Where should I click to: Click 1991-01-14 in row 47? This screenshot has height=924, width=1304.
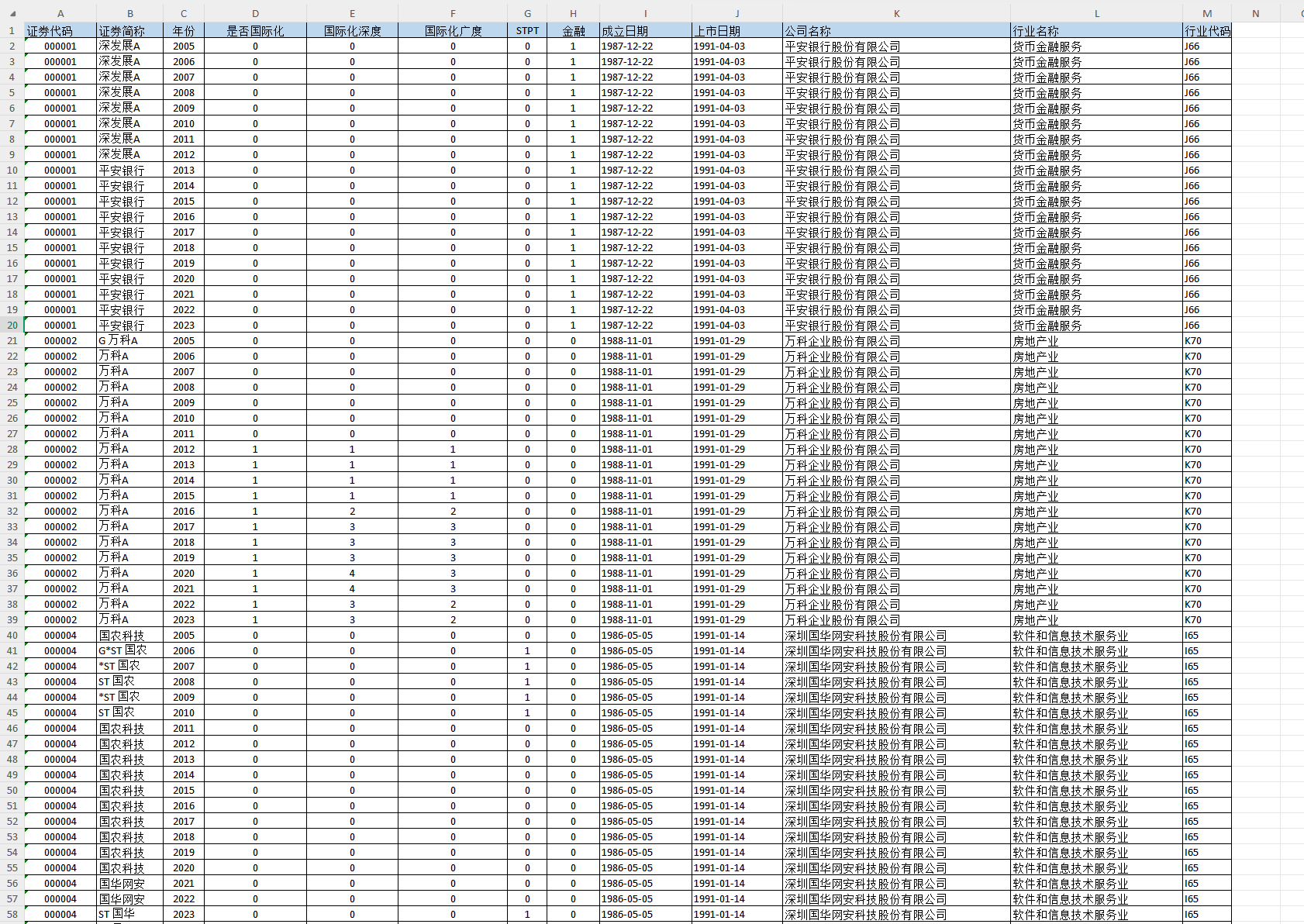737,744
